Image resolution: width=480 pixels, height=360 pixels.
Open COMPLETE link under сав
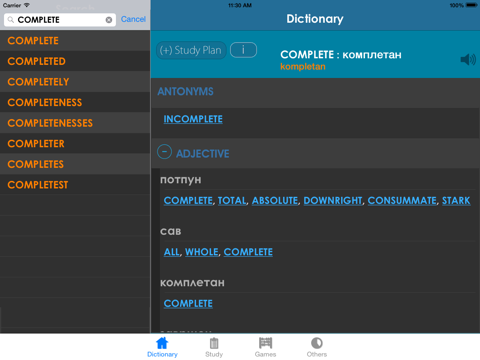pos(248,252)
